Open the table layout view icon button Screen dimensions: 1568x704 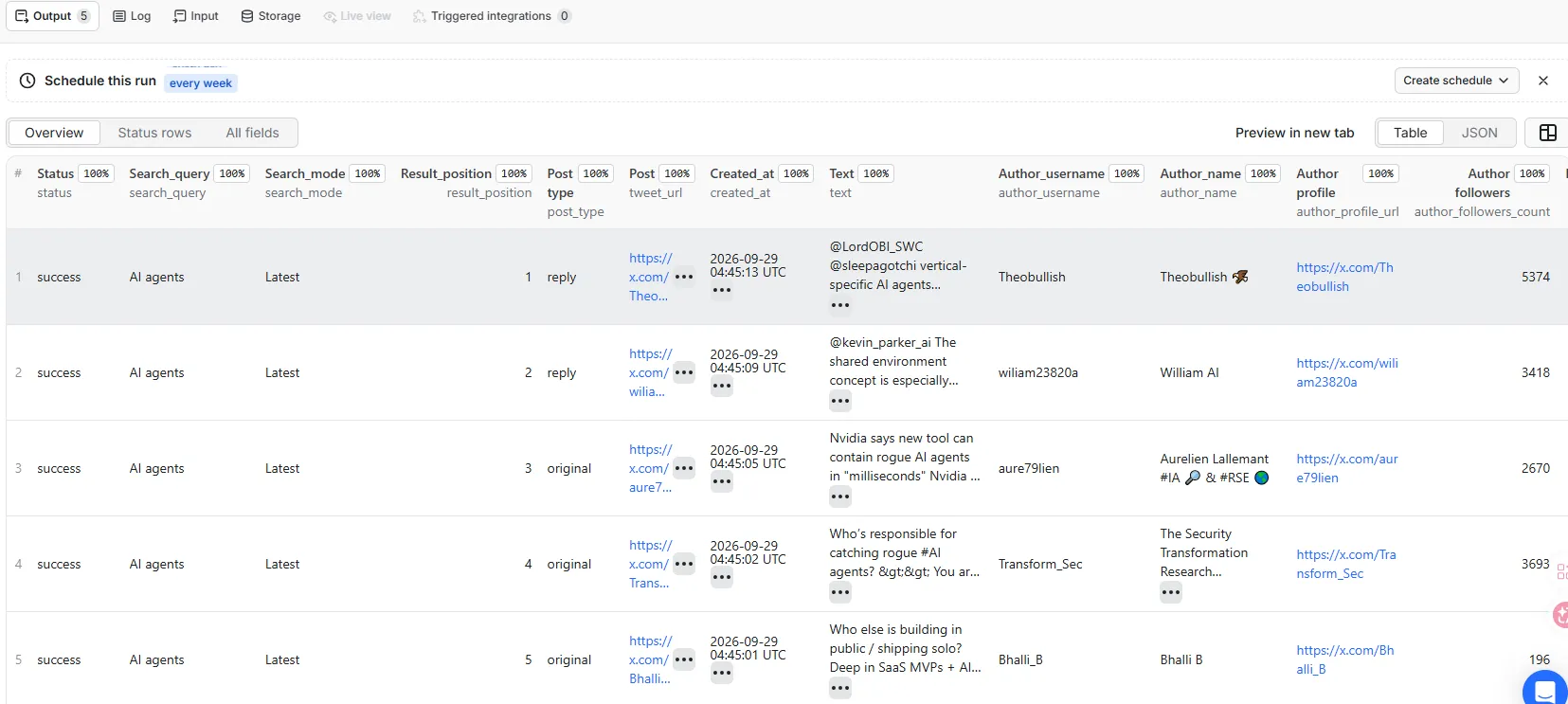click(x=1547, y=133)
